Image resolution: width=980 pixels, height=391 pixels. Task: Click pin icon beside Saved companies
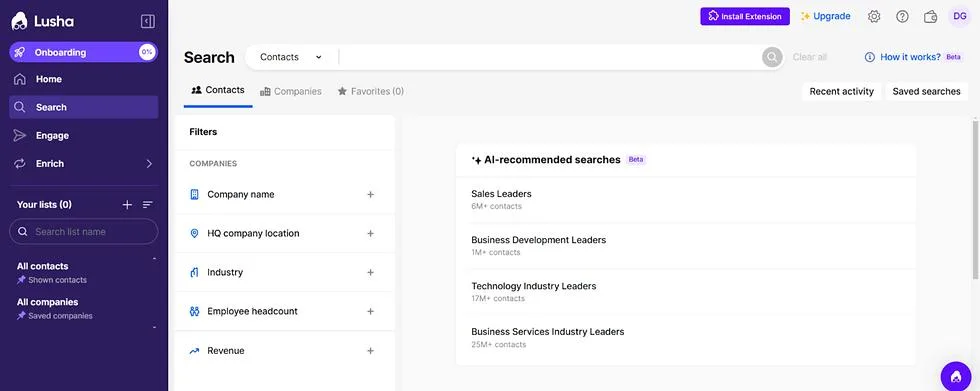tap(21, 316)
